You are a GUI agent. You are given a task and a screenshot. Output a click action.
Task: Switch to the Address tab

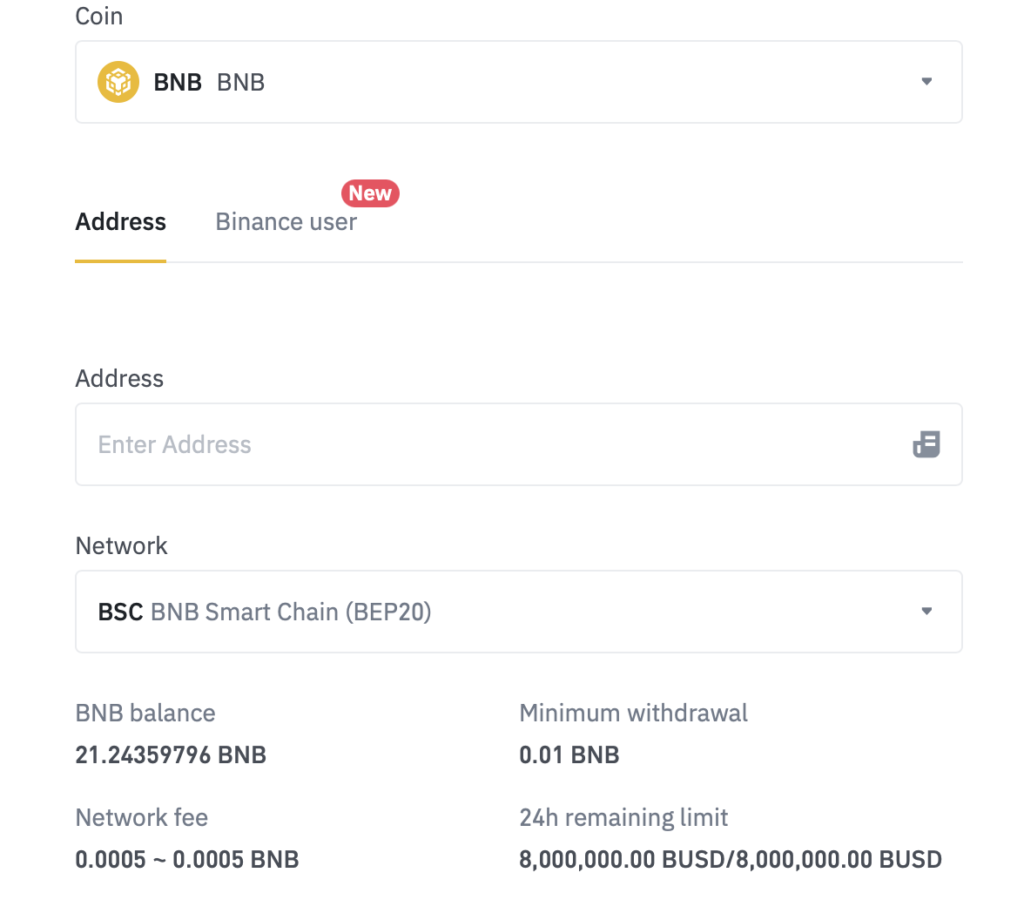(x=121, y=222)
